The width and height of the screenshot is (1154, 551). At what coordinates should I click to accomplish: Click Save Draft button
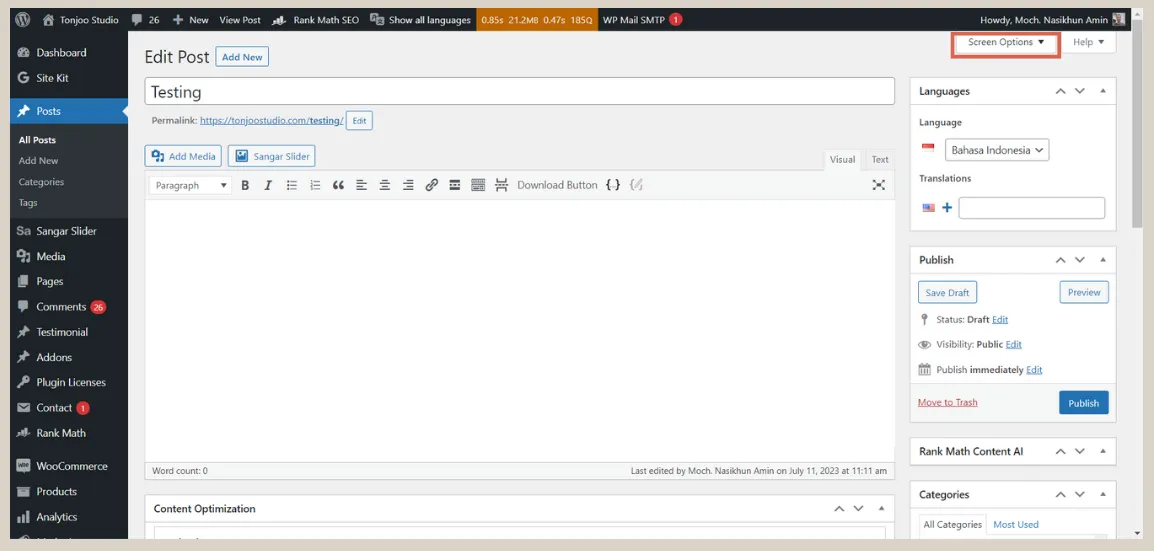pyautogui.click(x=947, y=292)
